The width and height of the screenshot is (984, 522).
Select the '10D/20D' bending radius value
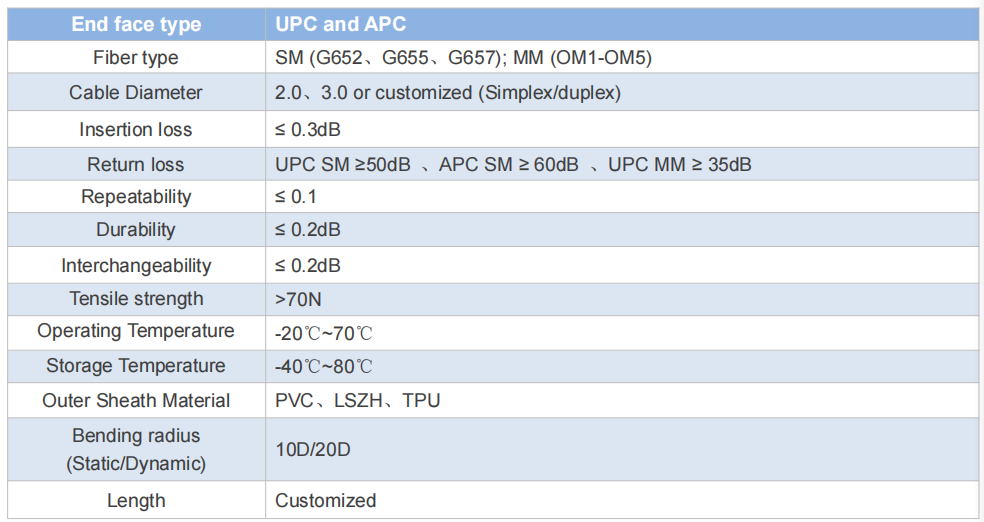(313, 450)
